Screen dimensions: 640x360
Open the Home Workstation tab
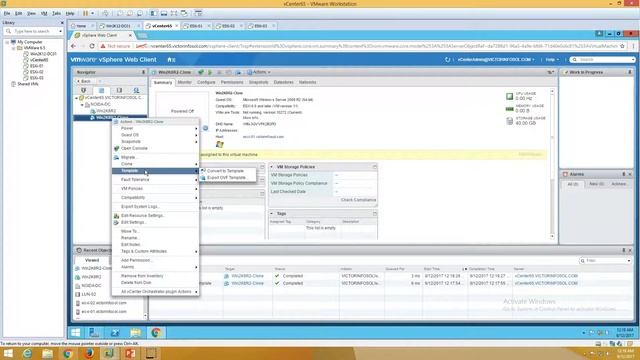[82, 26]
